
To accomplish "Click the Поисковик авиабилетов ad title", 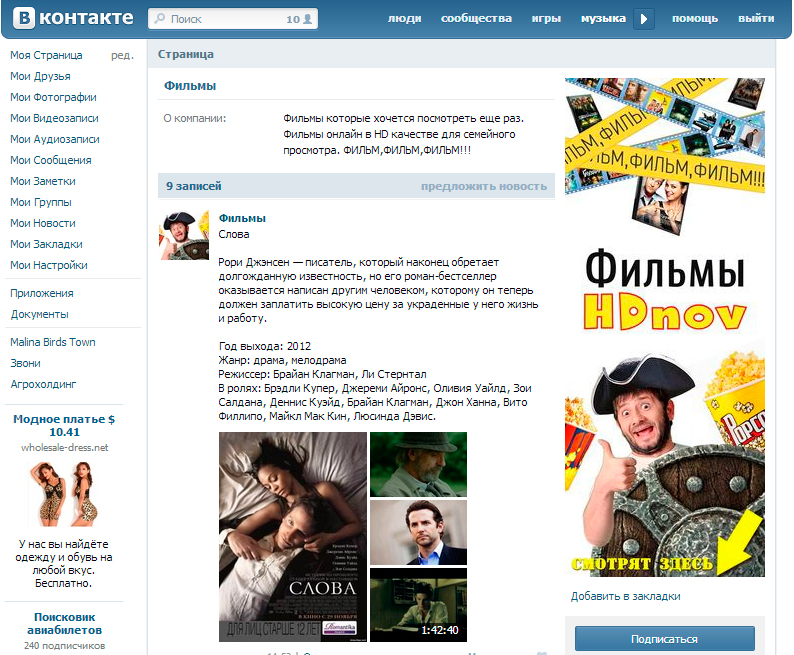I will (64, 624).
